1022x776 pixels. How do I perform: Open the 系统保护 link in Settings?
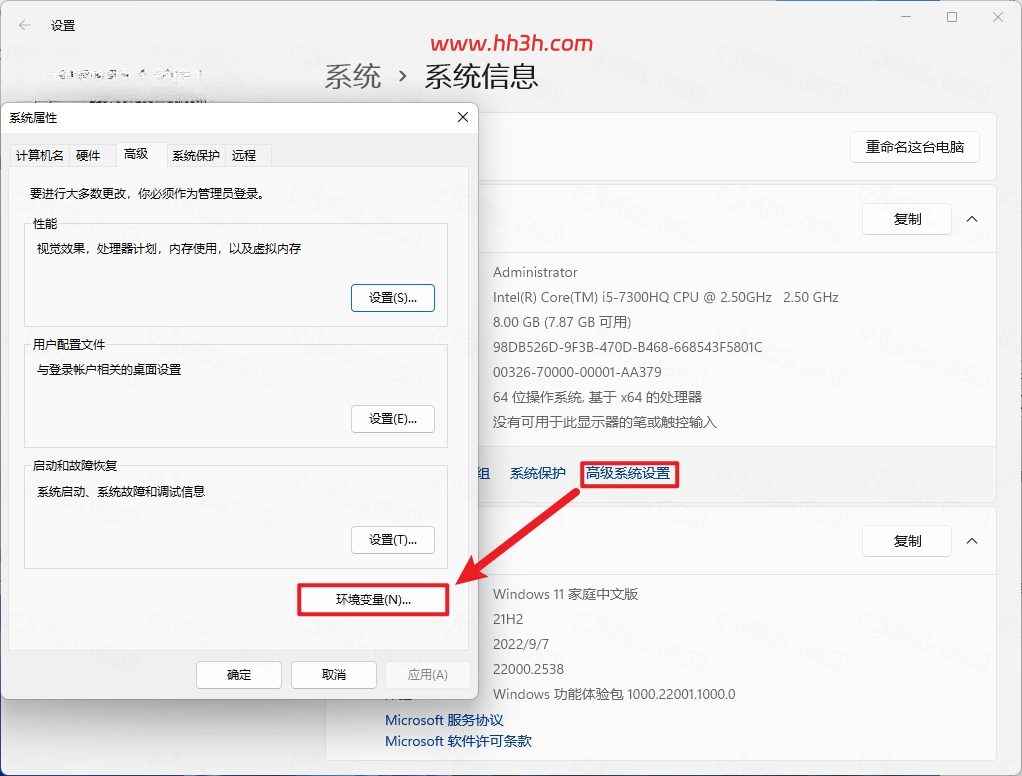click(x=538, y=474)
